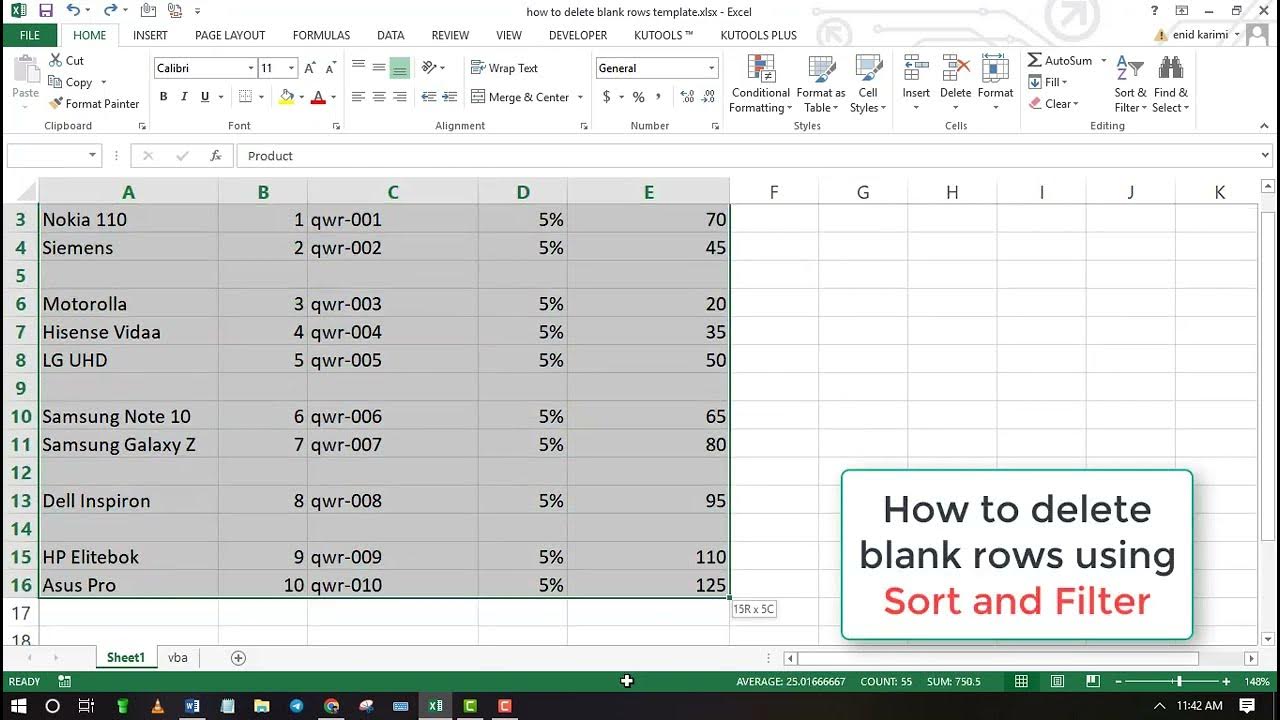This screenshot has height=720, width=1280.
Task: Open the Name Box dropdown arrow
Action: (93, 156)
